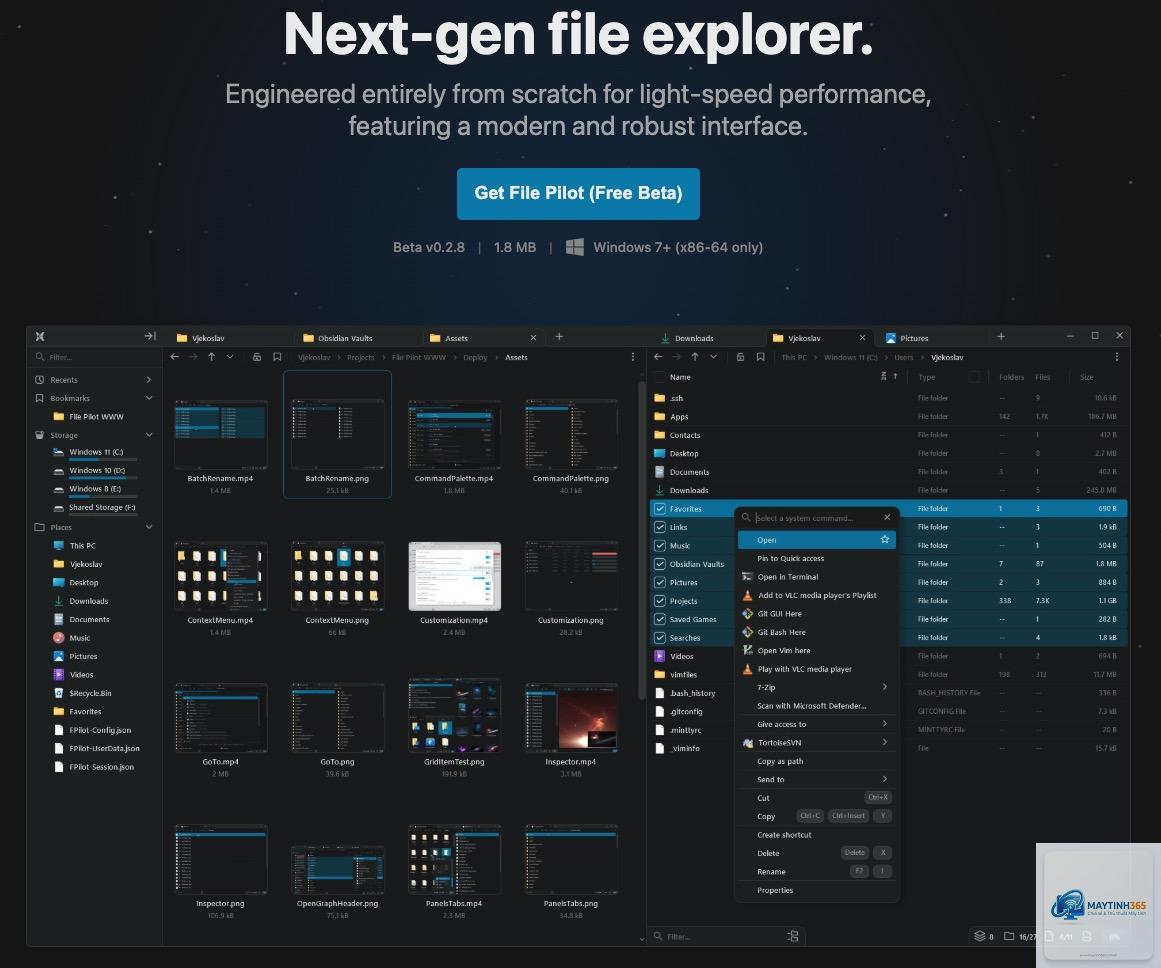Screen dimensions: 1161x968
Task: Uncheck the Favorites folder checkbox
Action: tap(660, 509)
